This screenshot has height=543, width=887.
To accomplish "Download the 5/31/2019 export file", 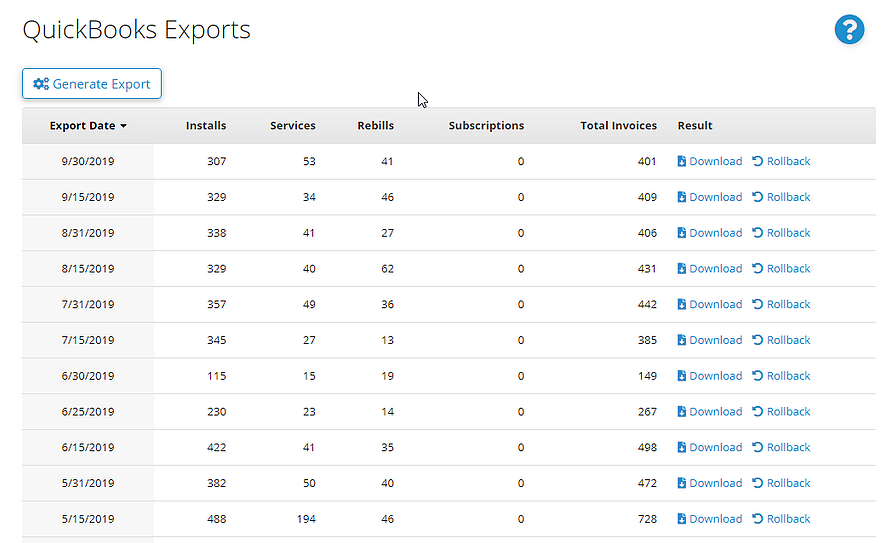I will coord(710,483).
